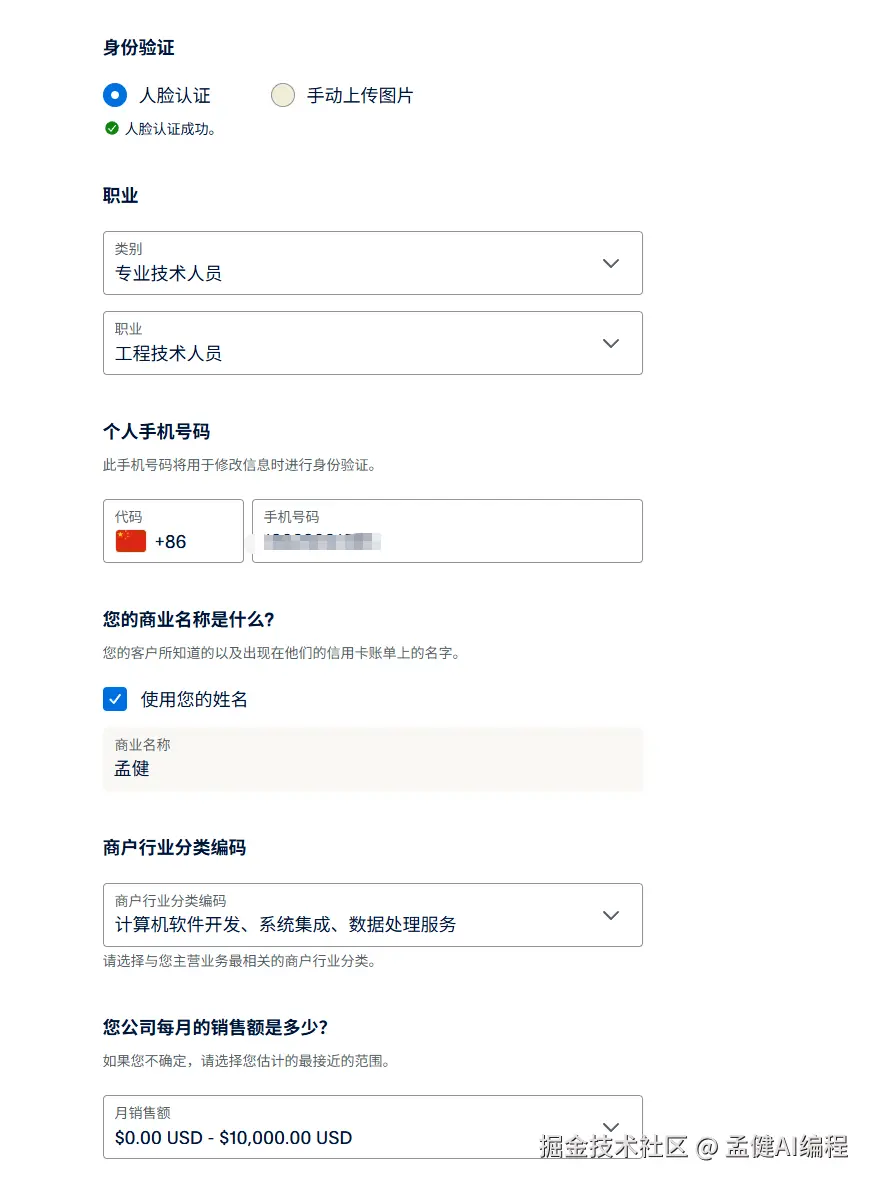Click the 商业名称 field containing 孟健
Image resolution: width=877 pixels, height=1189 pixels.
pos(372,759)
